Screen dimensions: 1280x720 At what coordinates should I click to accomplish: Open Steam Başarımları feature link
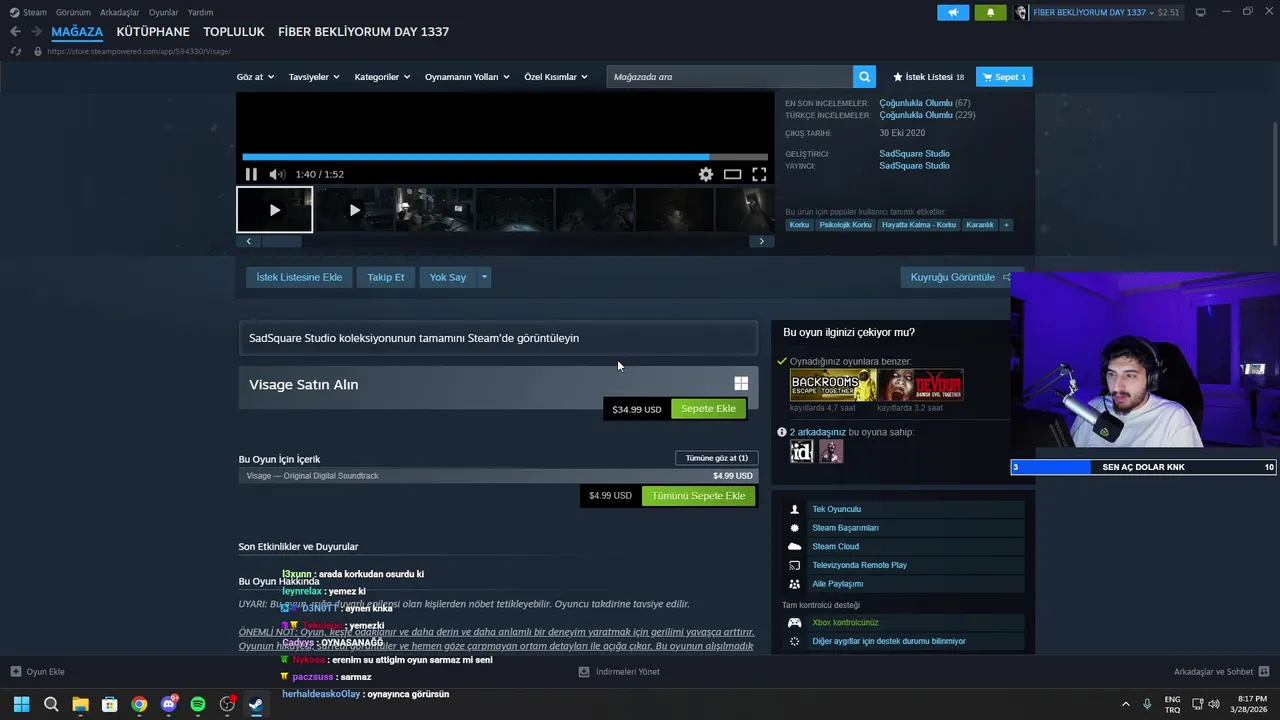click(x=845, y=528)
